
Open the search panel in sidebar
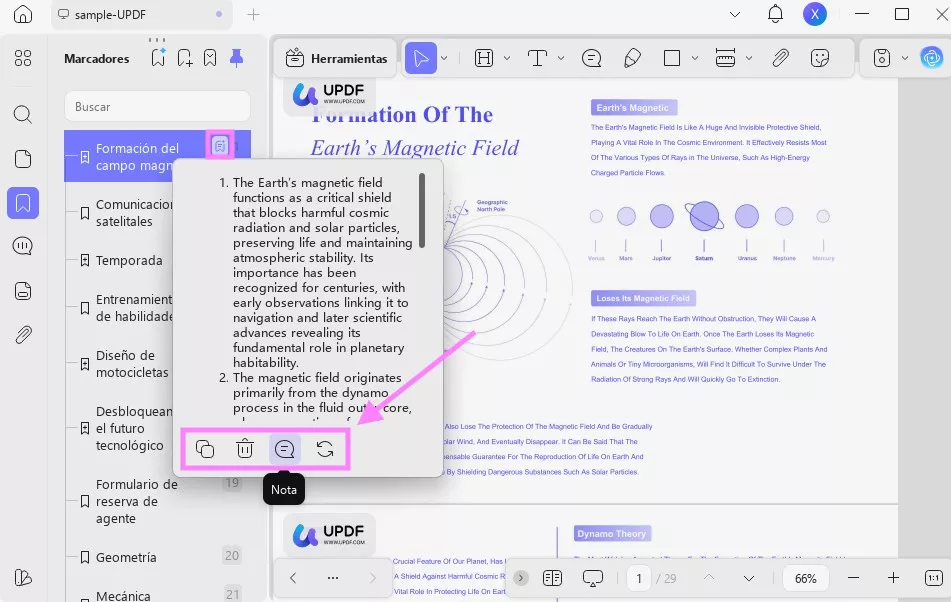coord(23,114)
